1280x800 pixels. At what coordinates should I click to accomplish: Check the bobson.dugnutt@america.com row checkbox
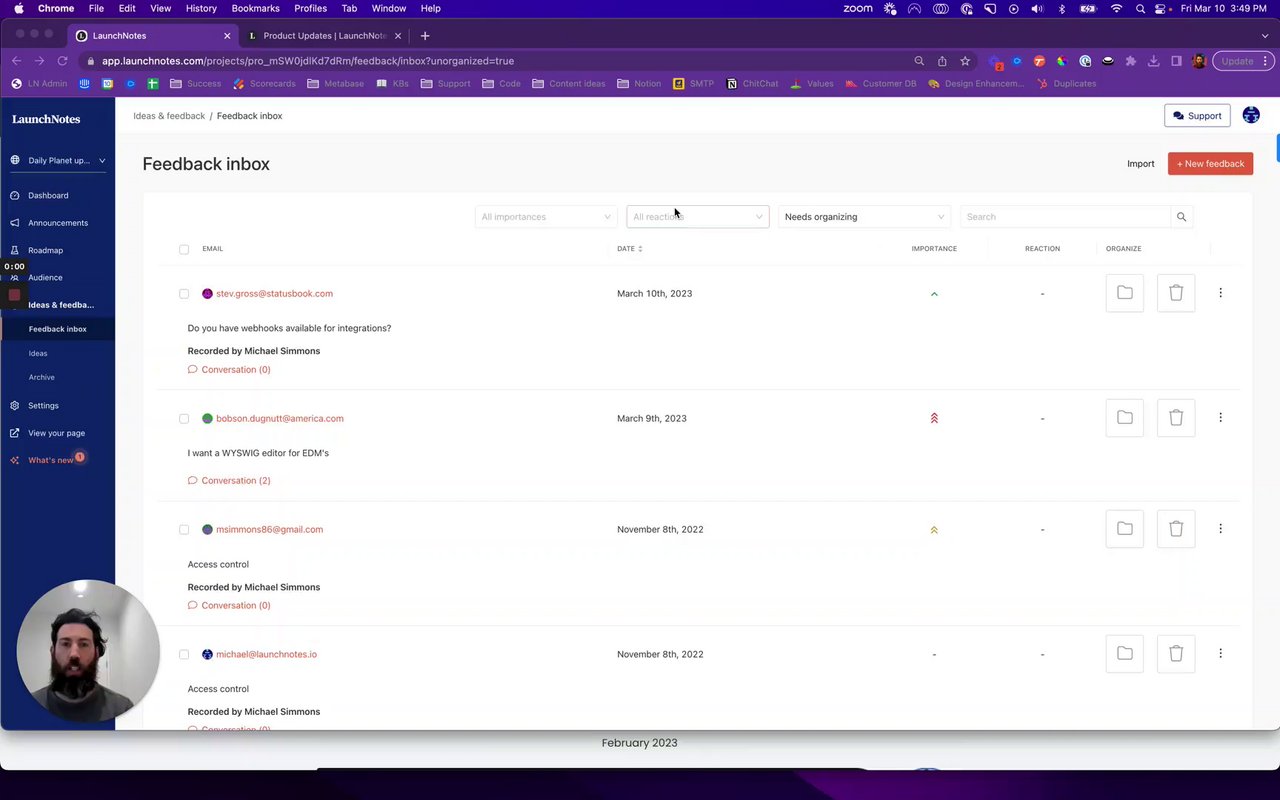coord(184,419)
